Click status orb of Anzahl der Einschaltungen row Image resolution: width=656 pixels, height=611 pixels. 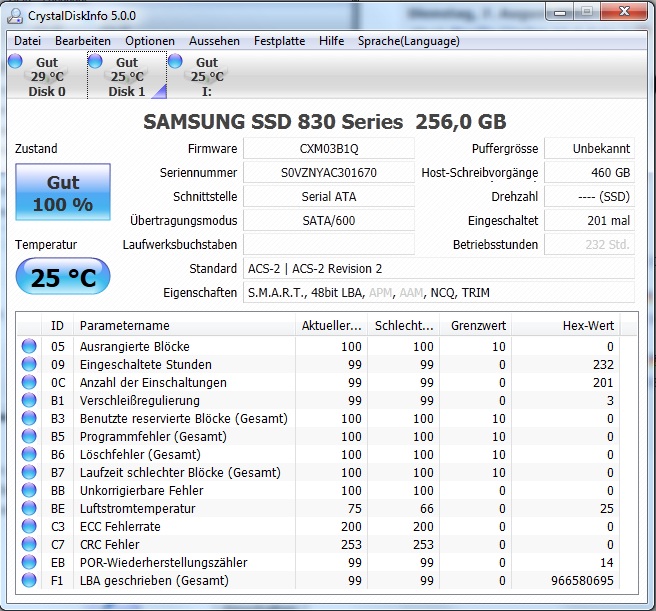(29, 382)
